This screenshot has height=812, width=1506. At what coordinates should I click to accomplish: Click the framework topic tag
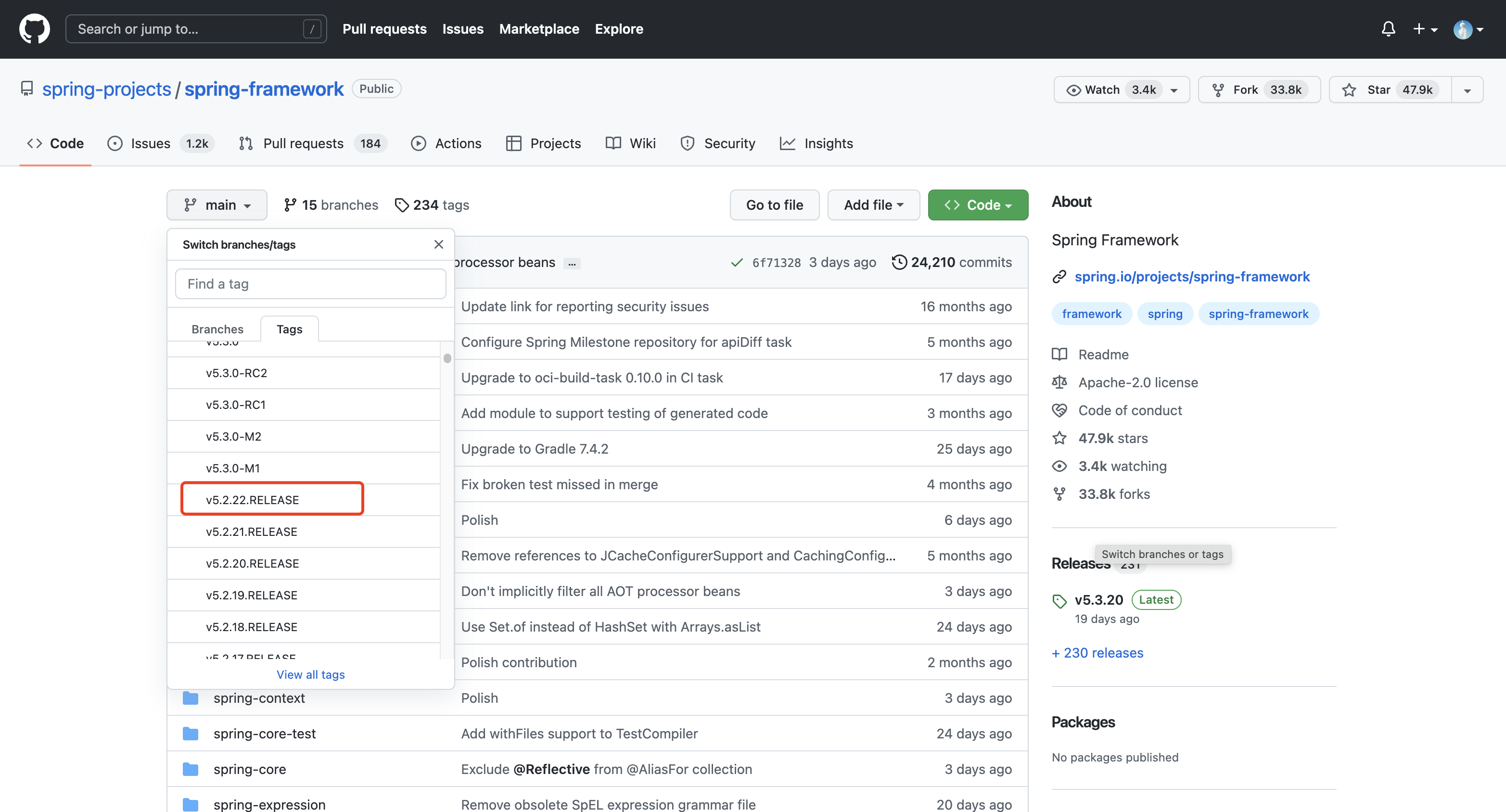click(1092, 314)
